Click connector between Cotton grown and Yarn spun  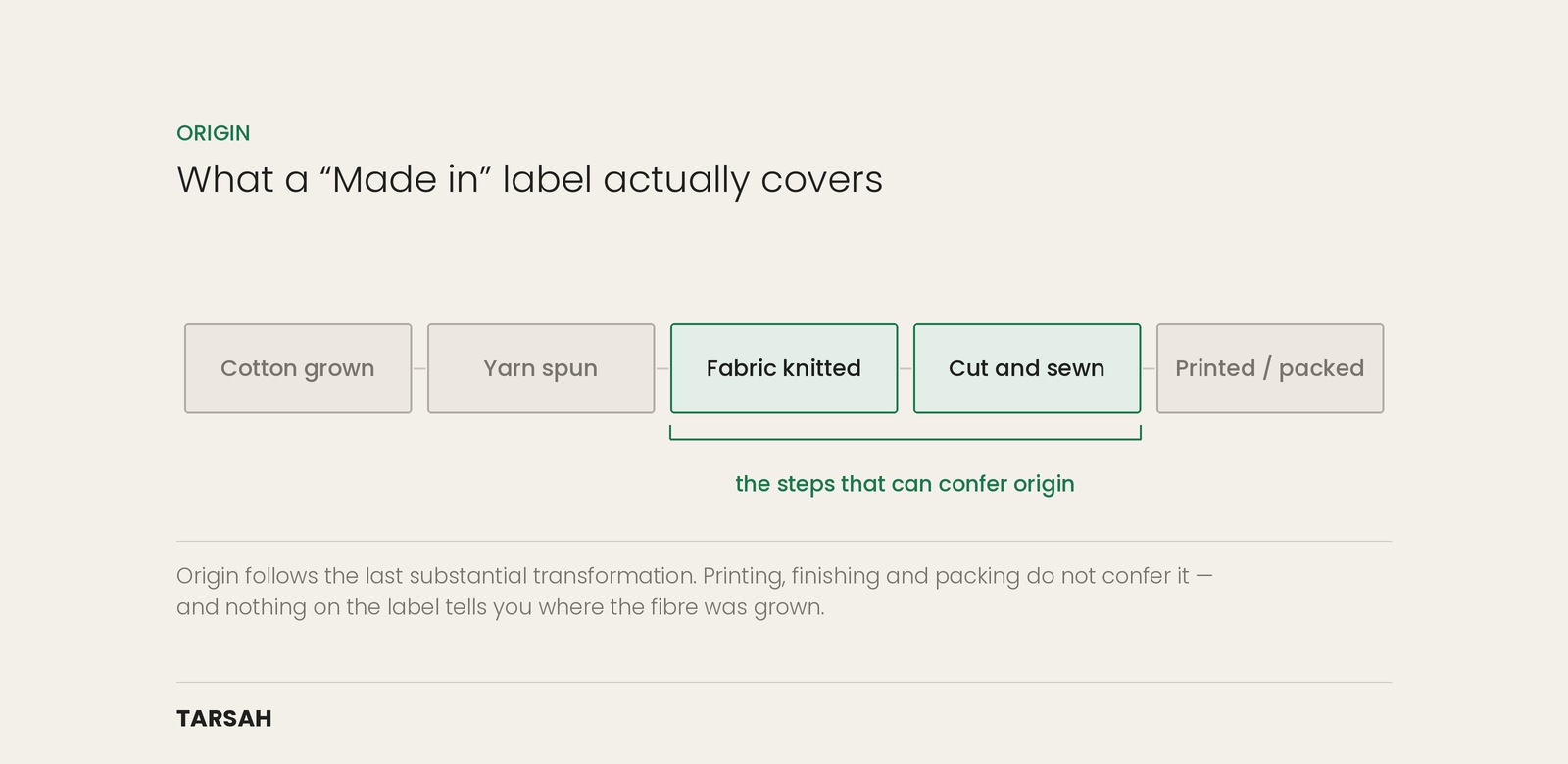(419, 368)
